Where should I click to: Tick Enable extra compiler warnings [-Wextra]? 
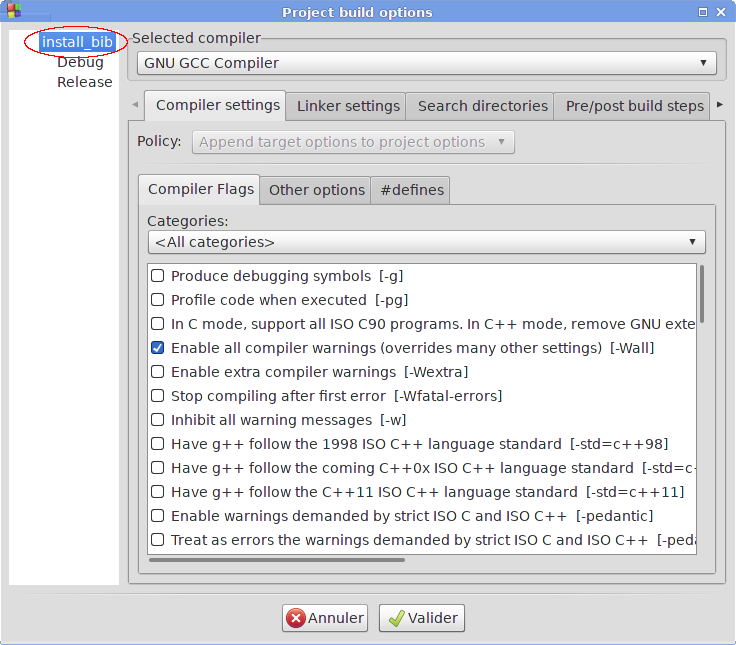(x=157, y=372)
